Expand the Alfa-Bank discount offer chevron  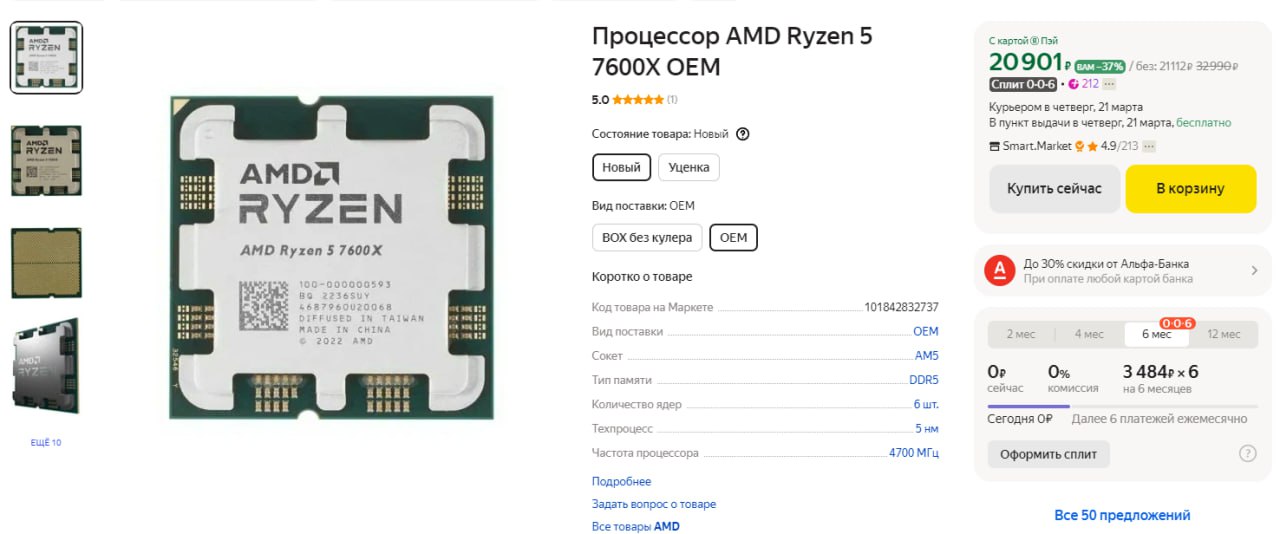point(1254,271)
